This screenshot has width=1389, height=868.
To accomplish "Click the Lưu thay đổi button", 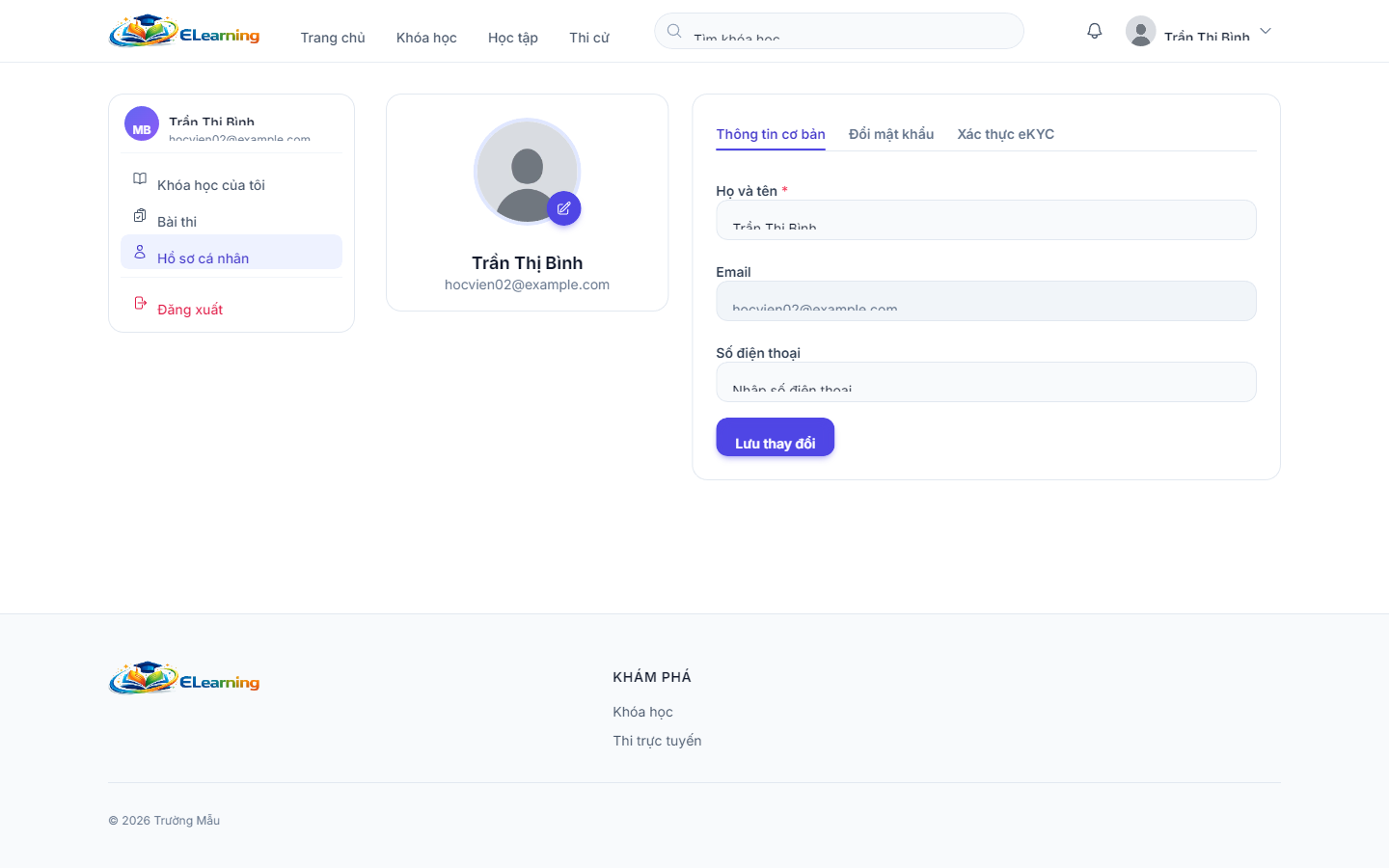I will click(776, 437).
